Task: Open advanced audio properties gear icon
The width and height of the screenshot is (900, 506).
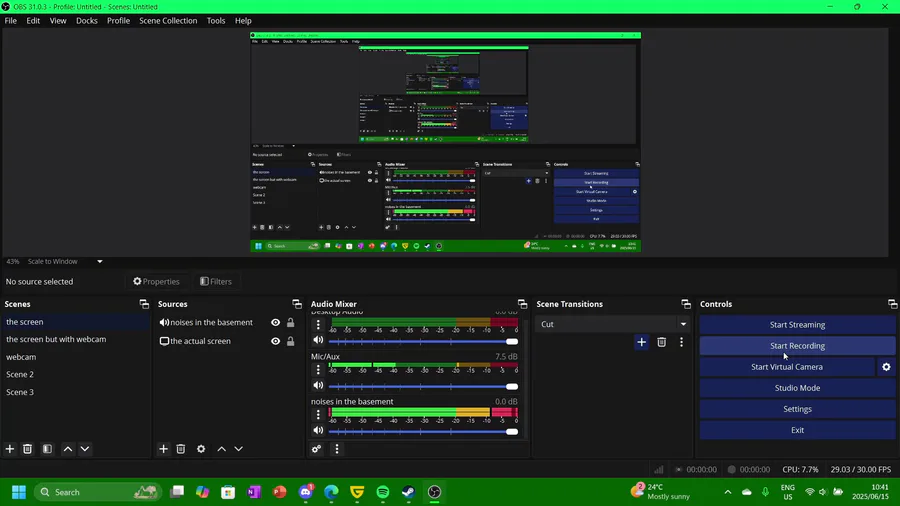Action: 316,449
